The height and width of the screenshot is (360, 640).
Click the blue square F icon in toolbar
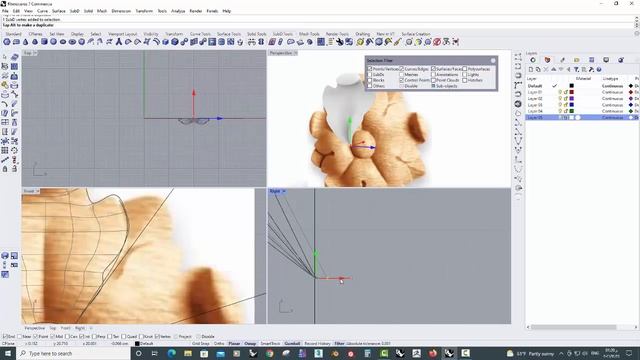212,42
